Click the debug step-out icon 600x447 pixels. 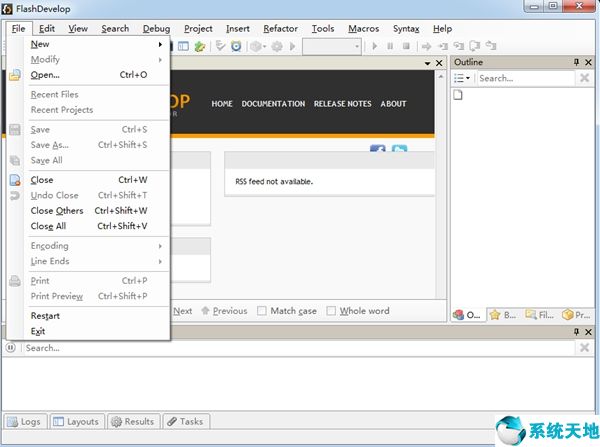(475, 47)
